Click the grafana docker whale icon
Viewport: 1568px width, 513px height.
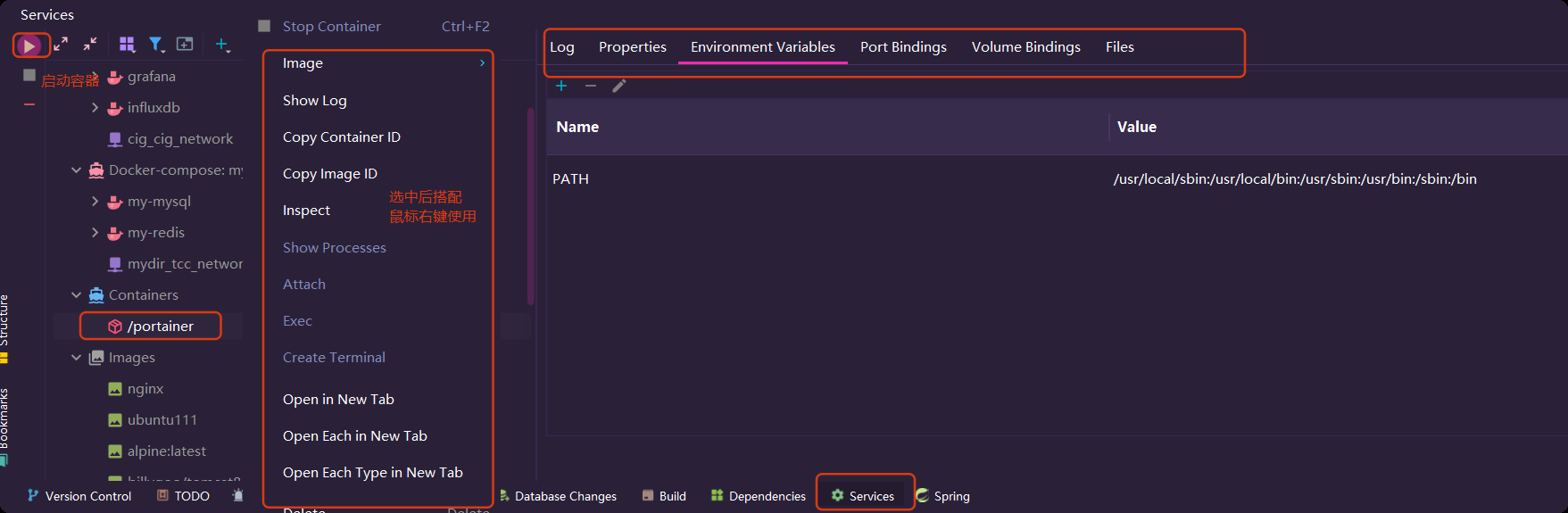115,77
